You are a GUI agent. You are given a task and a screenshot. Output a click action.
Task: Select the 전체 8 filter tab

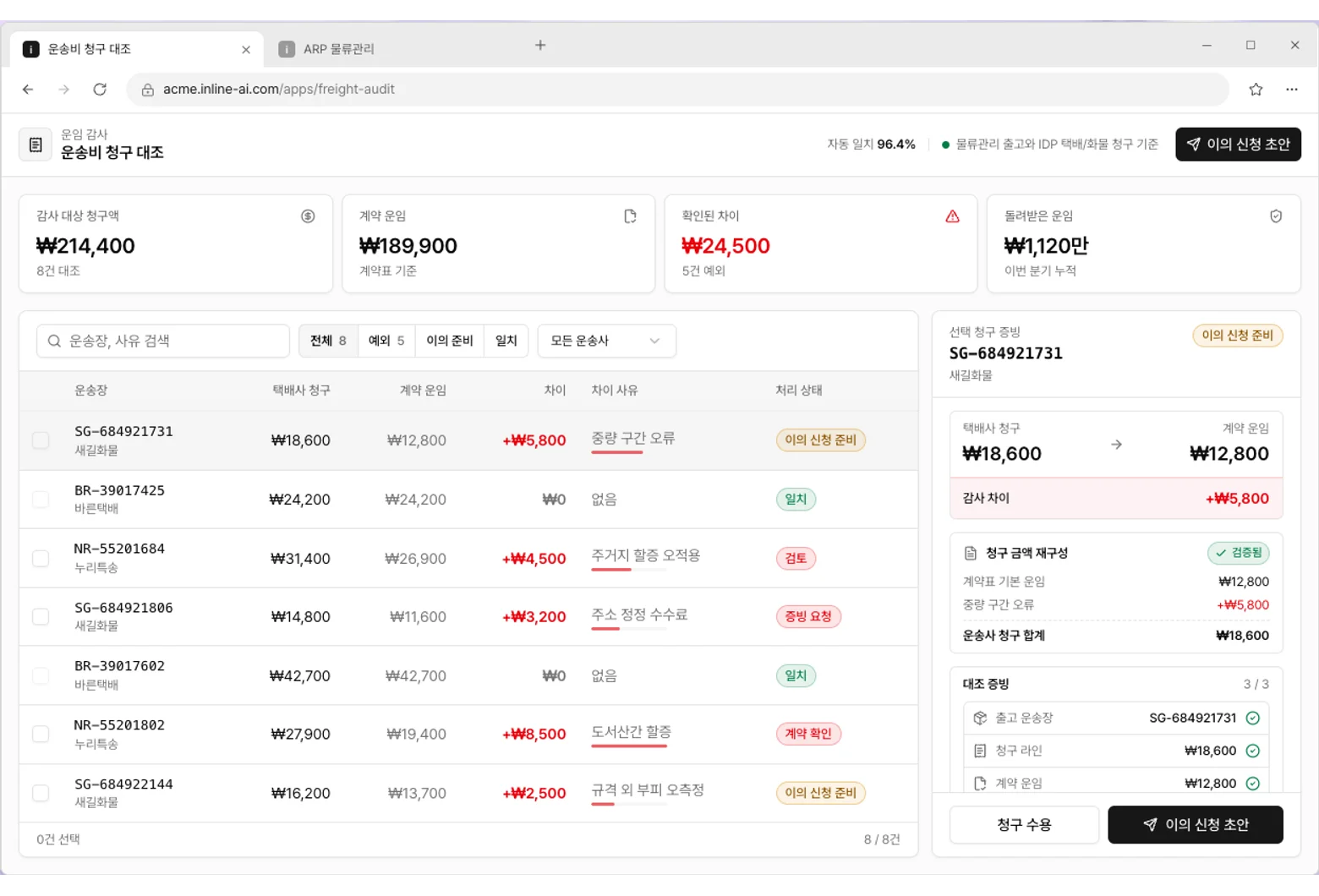(328, 341)
